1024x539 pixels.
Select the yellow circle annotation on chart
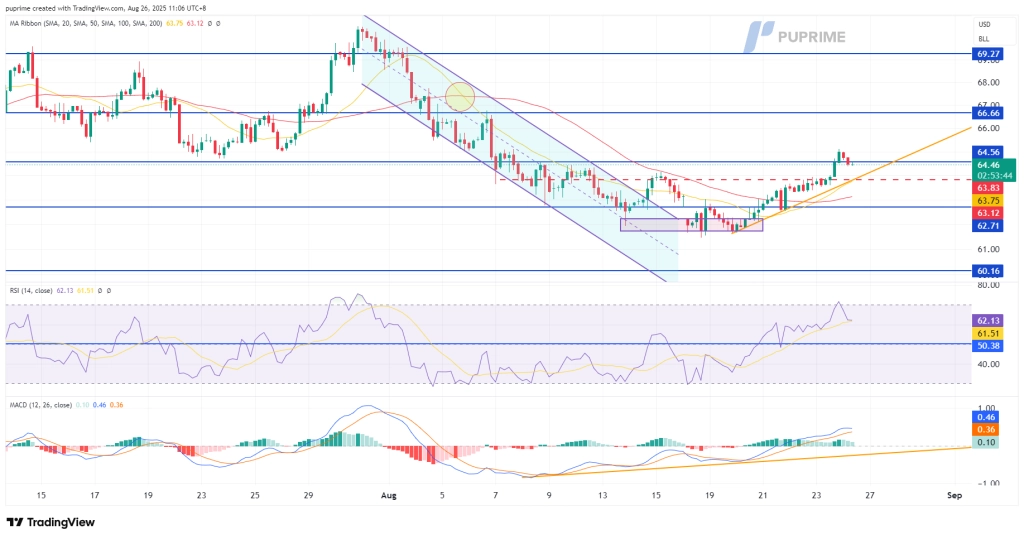[459, 97]
